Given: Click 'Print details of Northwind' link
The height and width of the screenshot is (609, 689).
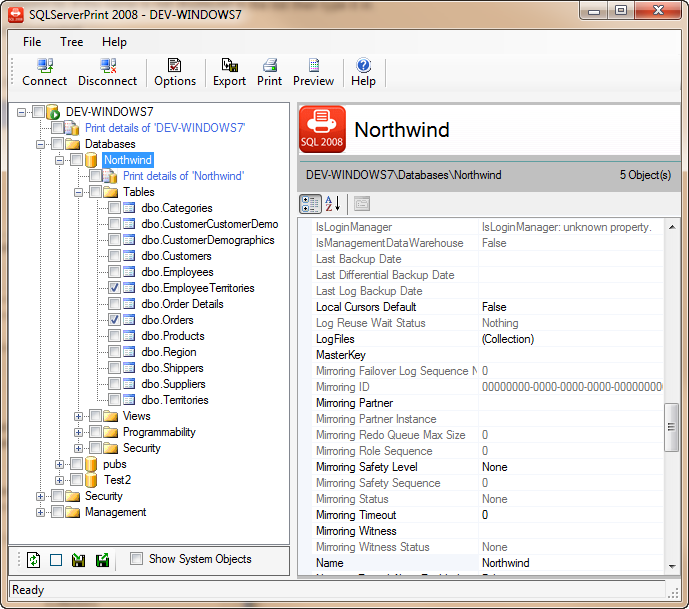Looking at the screenshot, I should point(183,176).
